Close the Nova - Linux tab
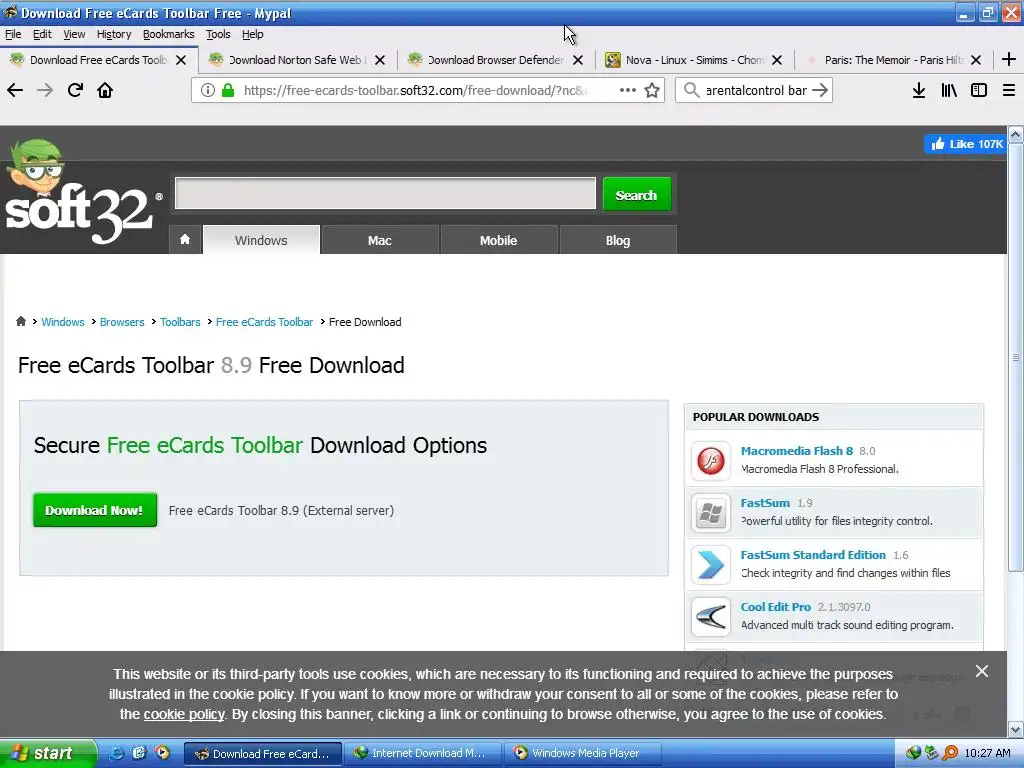Viewport: 1024px width, 768px height. [x=776, y=60]
